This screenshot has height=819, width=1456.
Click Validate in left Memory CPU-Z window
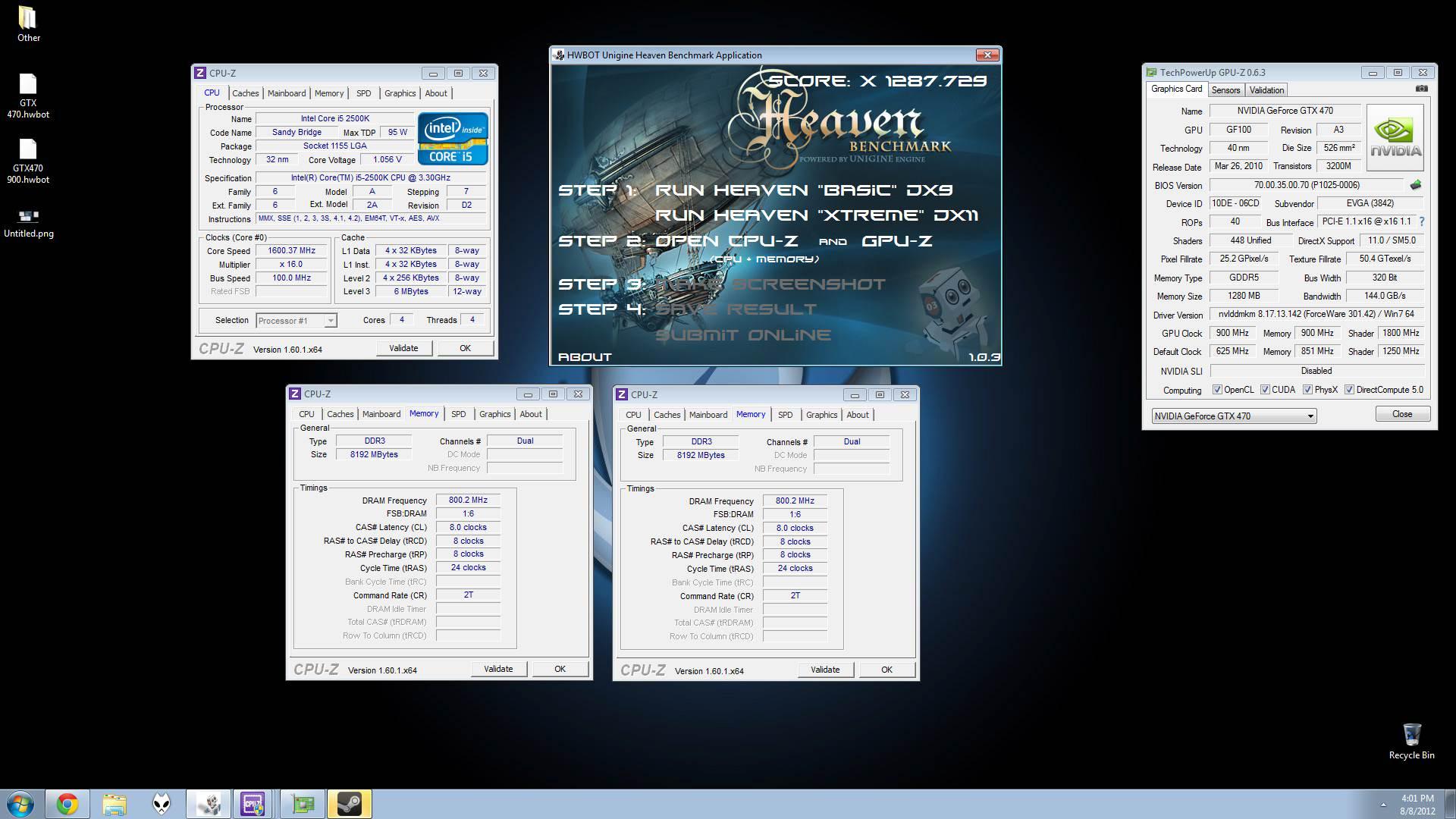[x=498, y=669]
